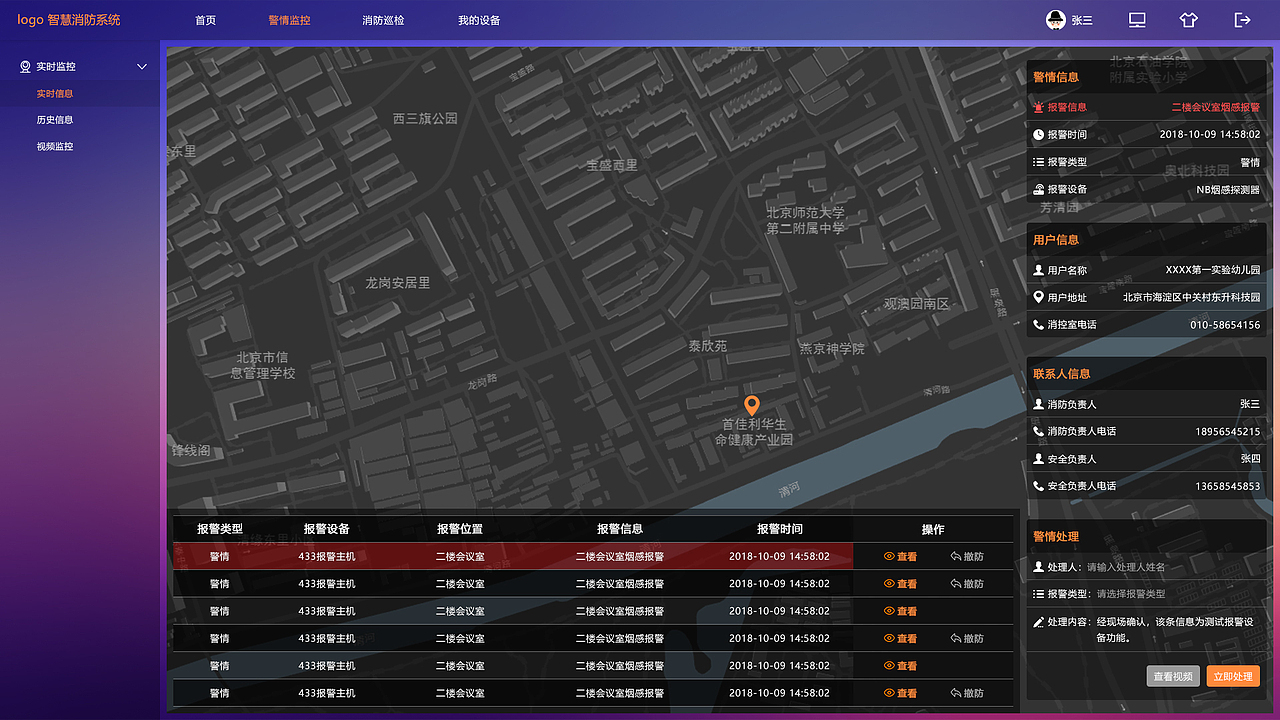Screen dimensions: 1280x720
Task: Click the NB烟感探测器 device value
Action: click(1229, 189)
